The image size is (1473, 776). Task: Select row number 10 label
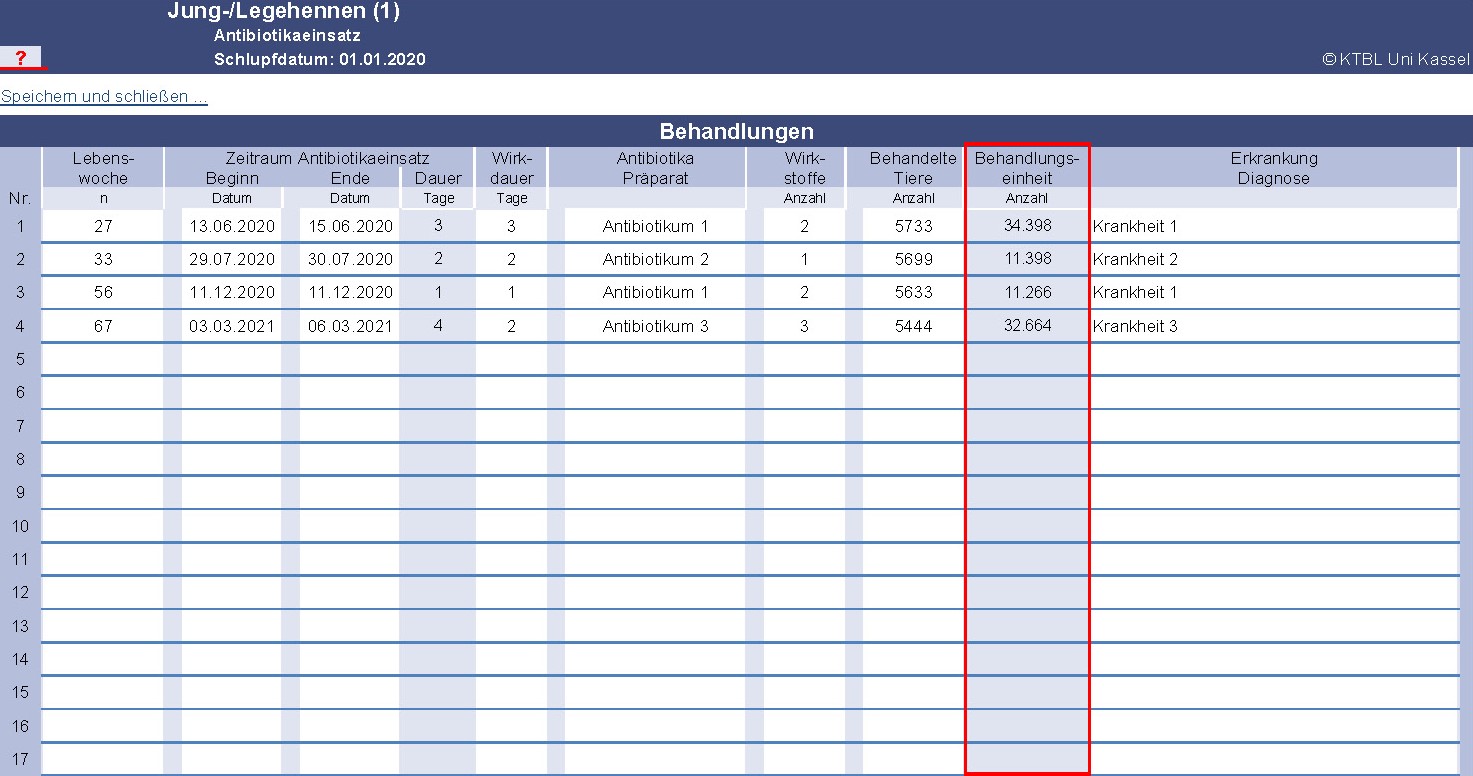click(x=20, y=526)
